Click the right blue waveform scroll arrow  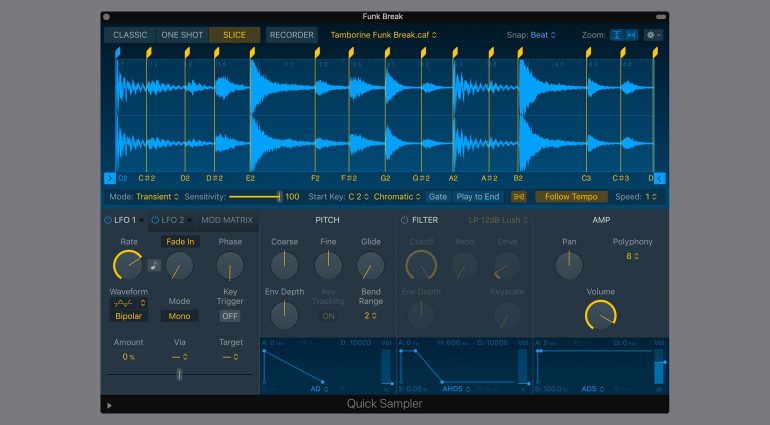tap(660, 178)
